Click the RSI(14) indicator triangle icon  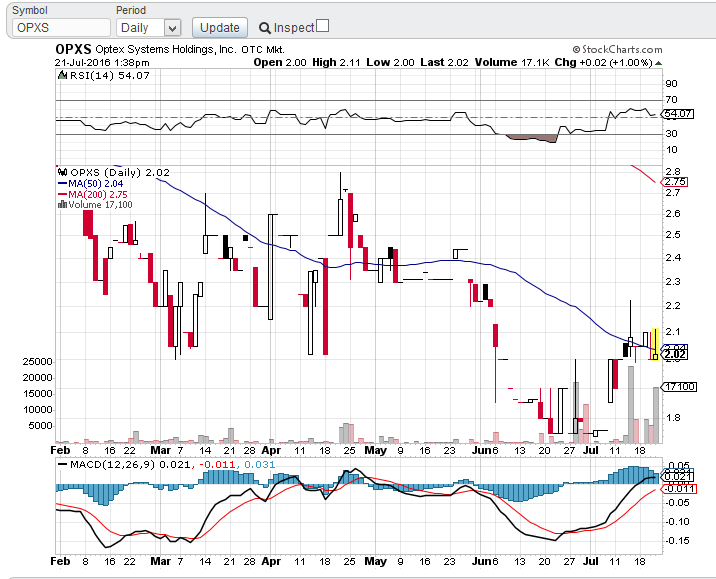click(x=63, y=75)
